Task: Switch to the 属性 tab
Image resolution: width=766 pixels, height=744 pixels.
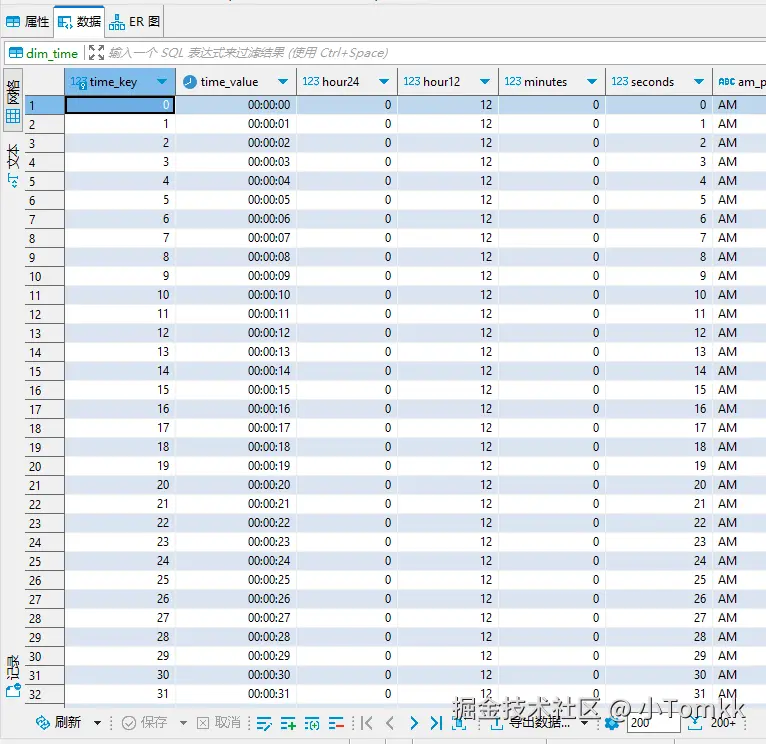Action: click(27, 21)
